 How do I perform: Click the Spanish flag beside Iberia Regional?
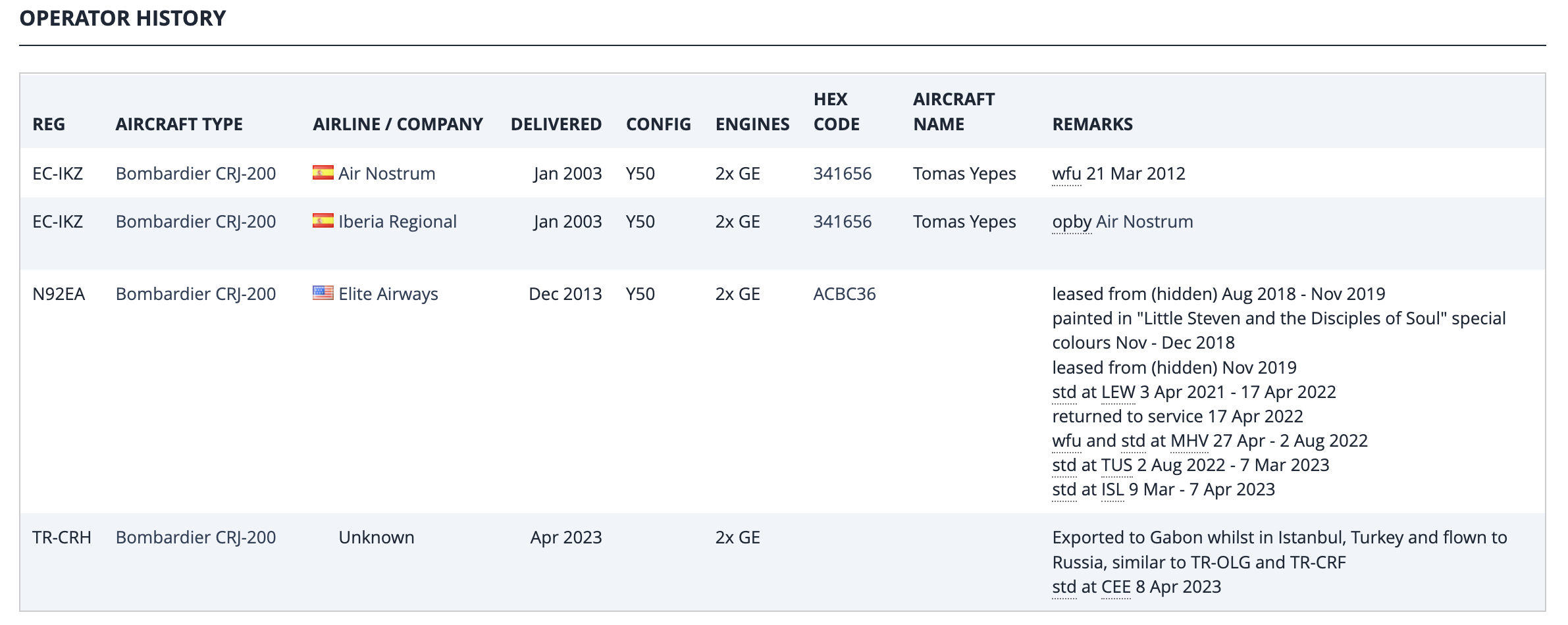323,221
